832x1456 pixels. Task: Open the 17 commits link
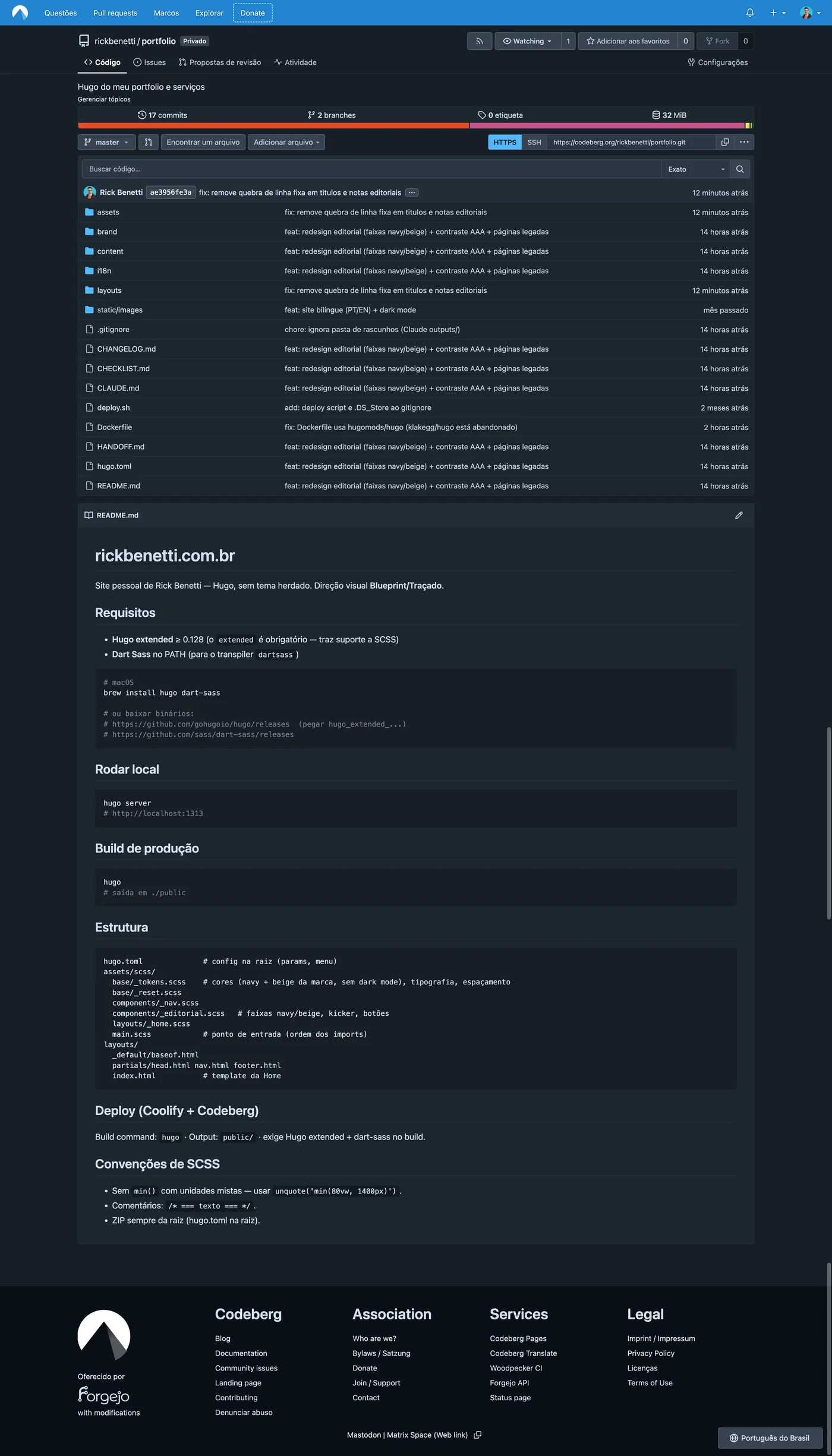tap(162, 115)
